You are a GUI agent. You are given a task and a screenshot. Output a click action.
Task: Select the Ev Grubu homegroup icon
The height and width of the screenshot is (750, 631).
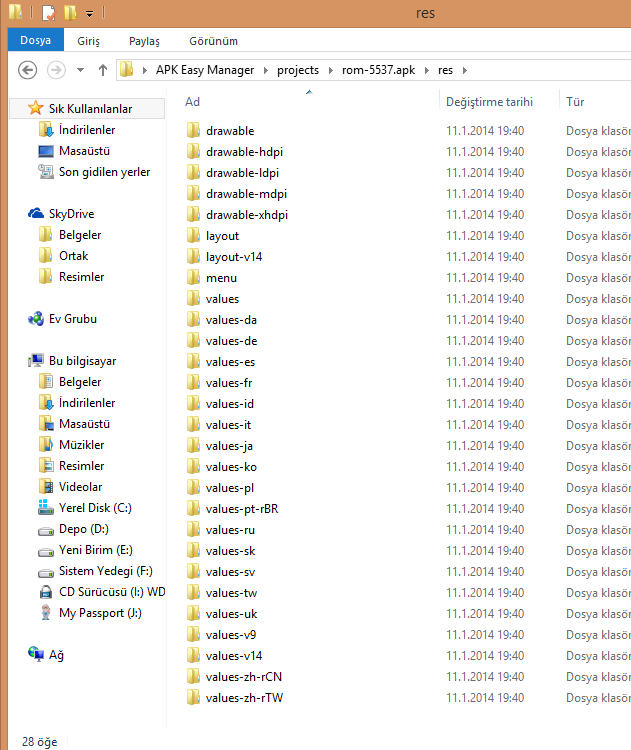[x=37, y=319]
